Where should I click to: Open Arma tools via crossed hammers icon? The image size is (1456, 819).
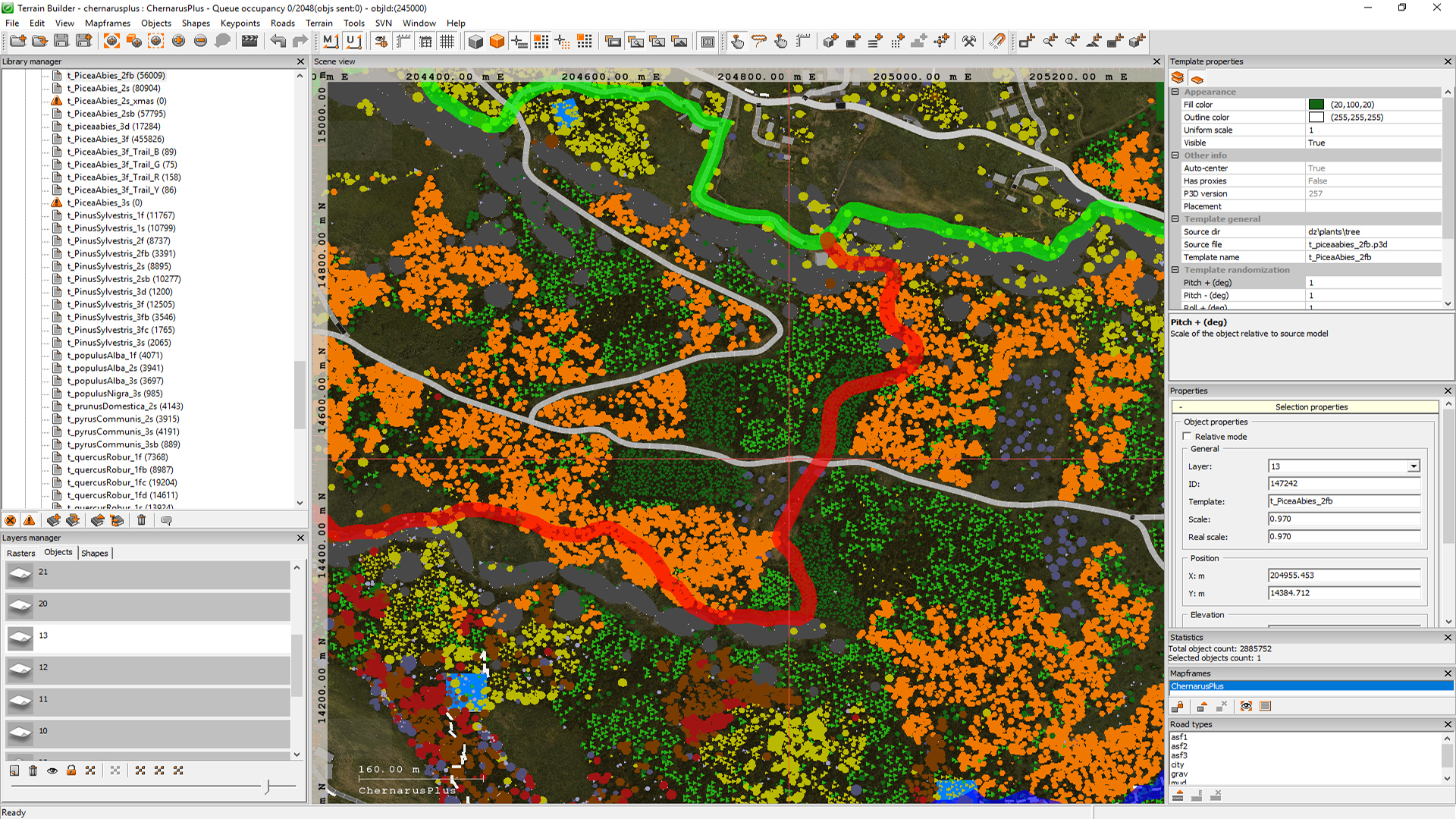tap(969, 41)
